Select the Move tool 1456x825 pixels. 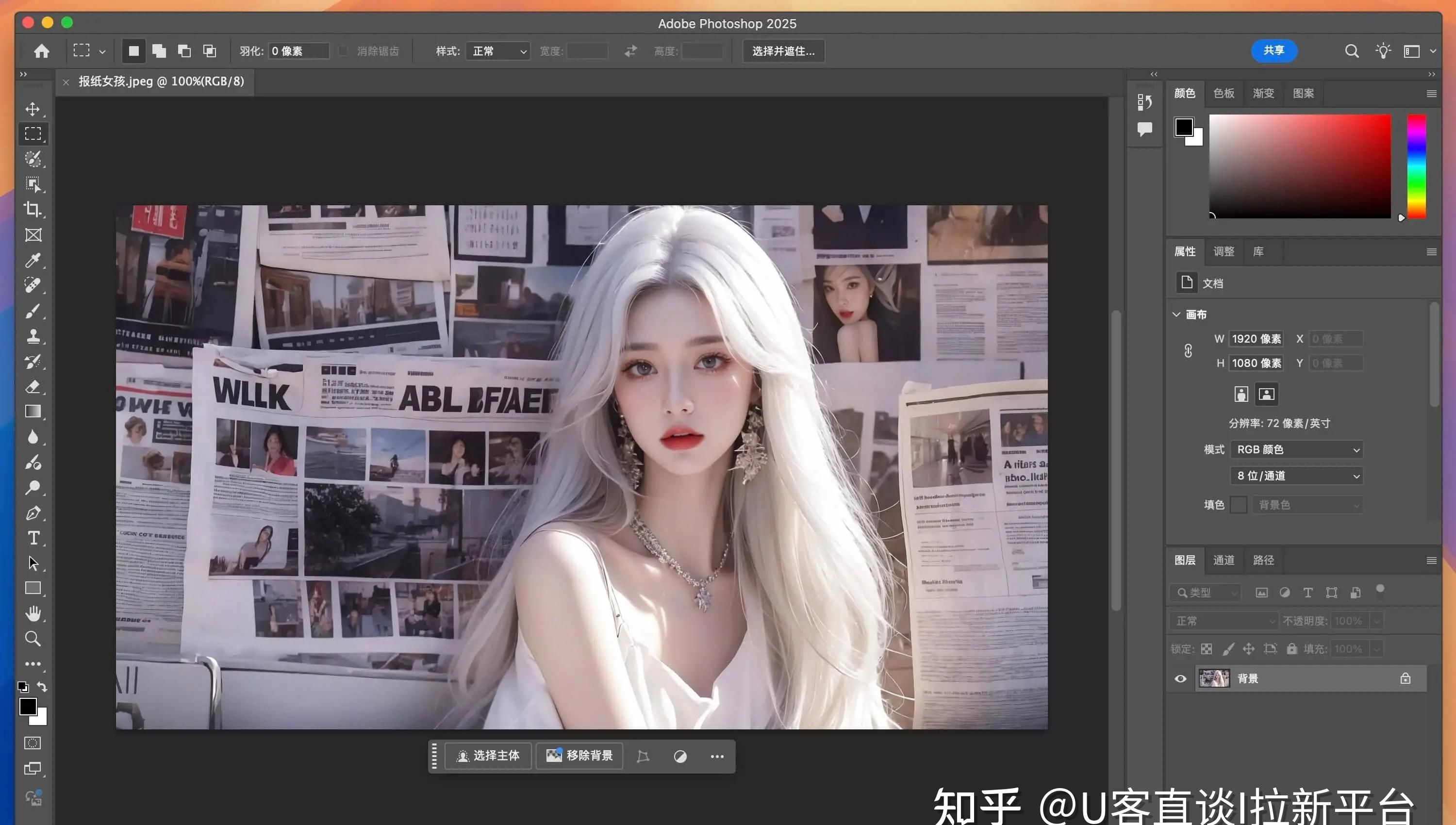[33, 109]
